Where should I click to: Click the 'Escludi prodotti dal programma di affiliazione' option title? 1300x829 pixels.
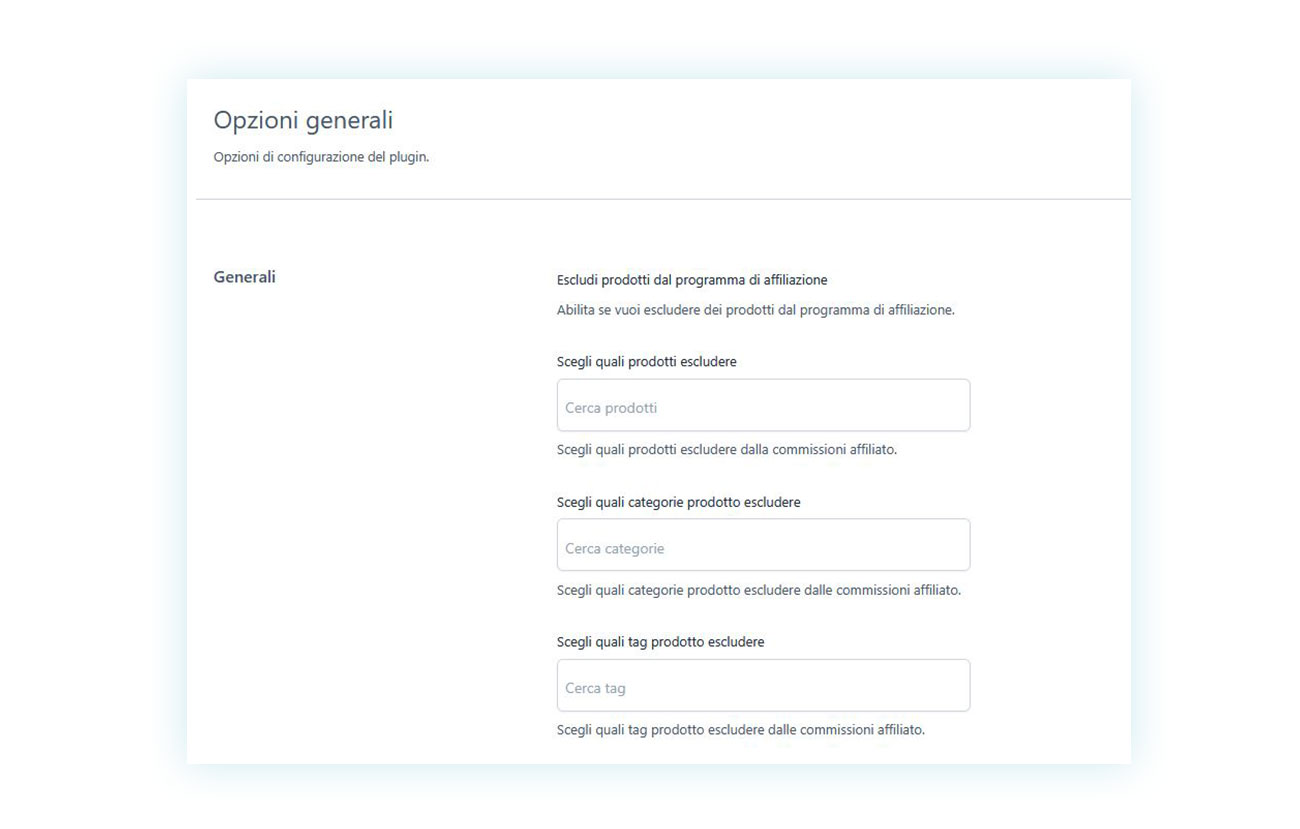pos(692,280)
